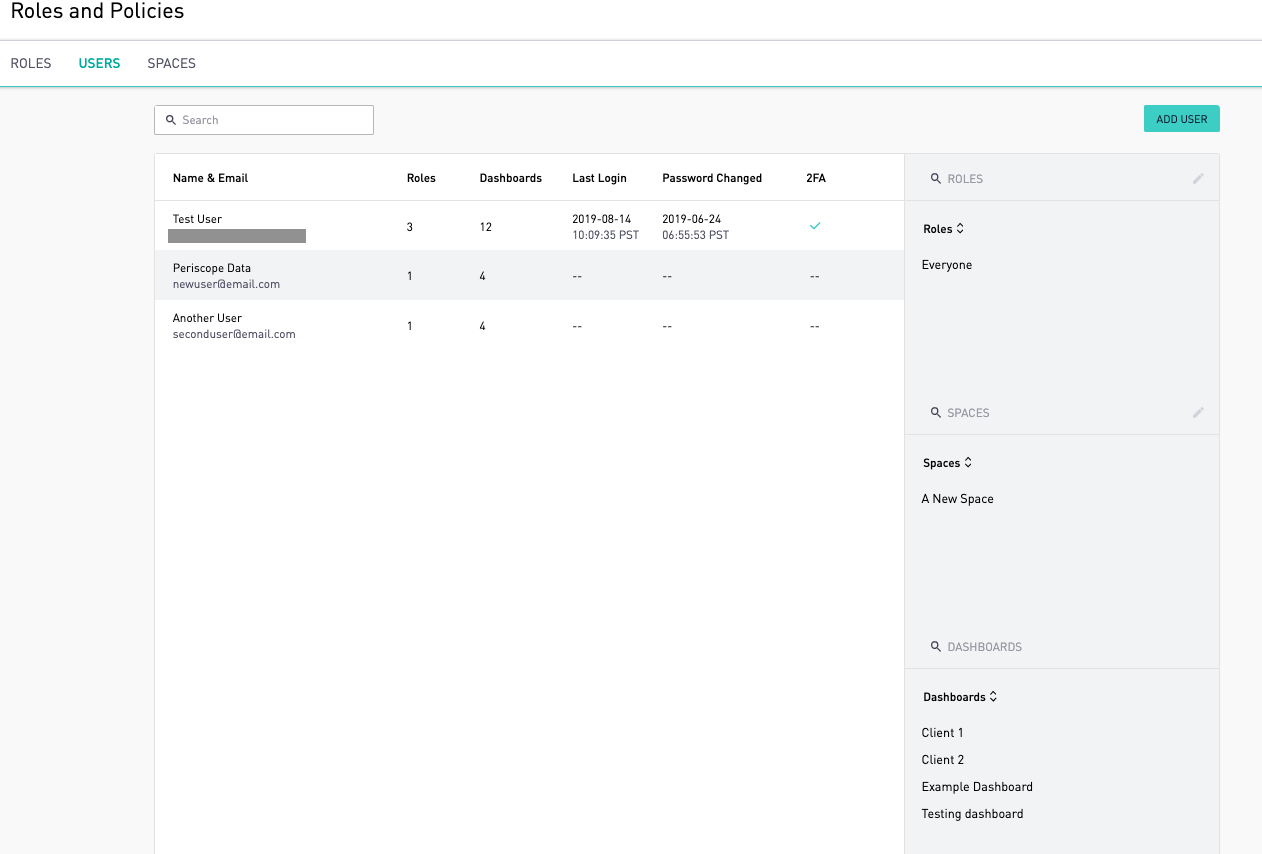Click the 10:09:35 PST login time
Screen dimensions: 1262x854
pos(605,235)
